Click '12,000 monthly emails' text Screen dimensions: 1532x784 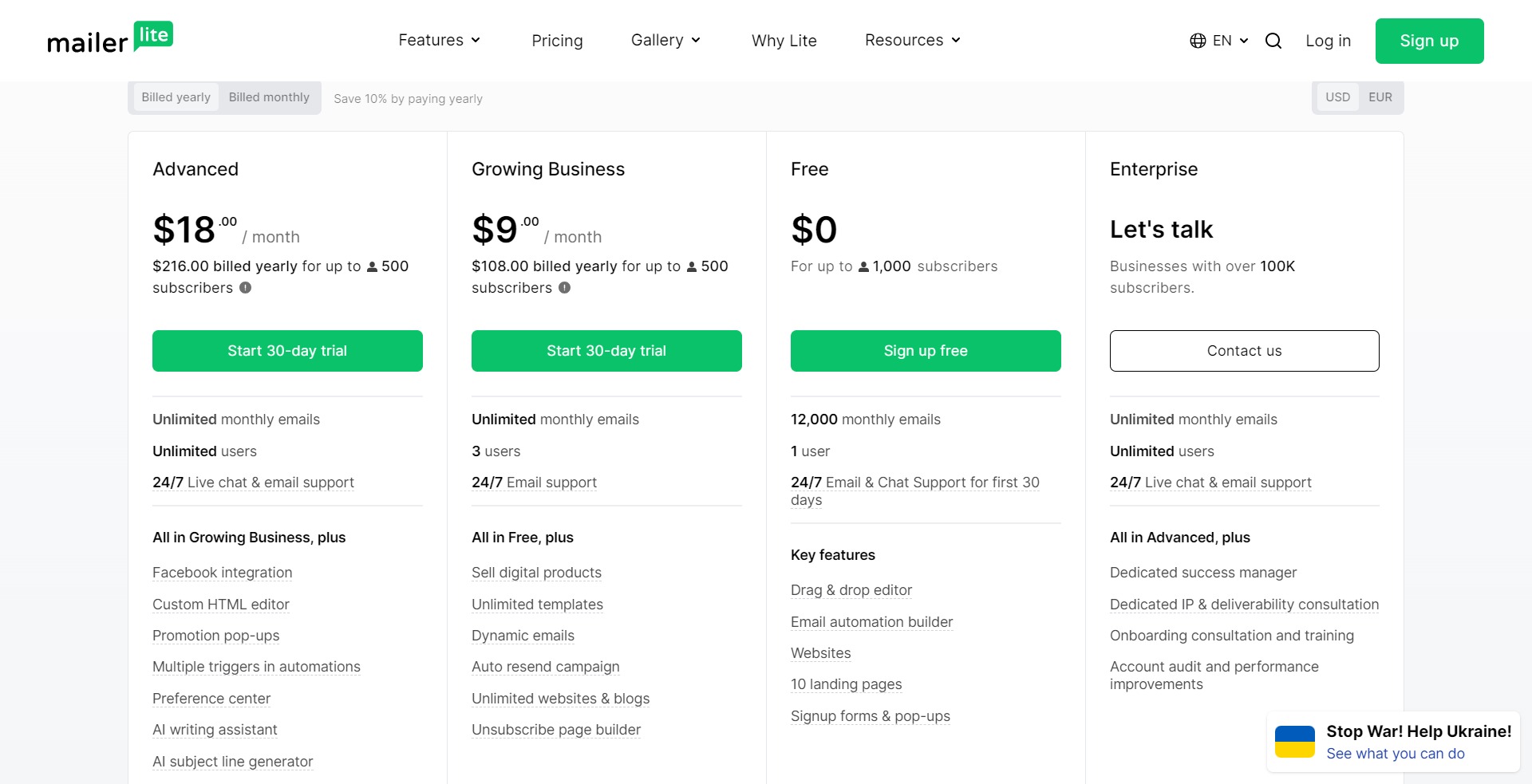tap(866, 420)
